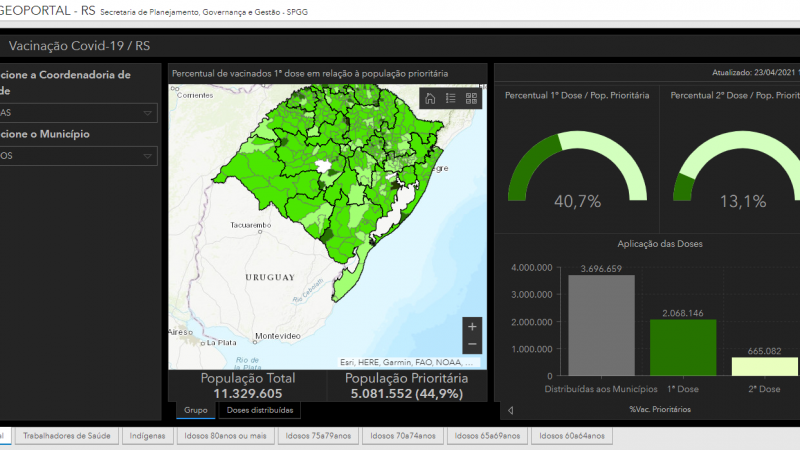Open the Idosos 80anos ou mais tab
This screenshot has height=450, width=800.
pyautogui.click(x=226, y=436)
